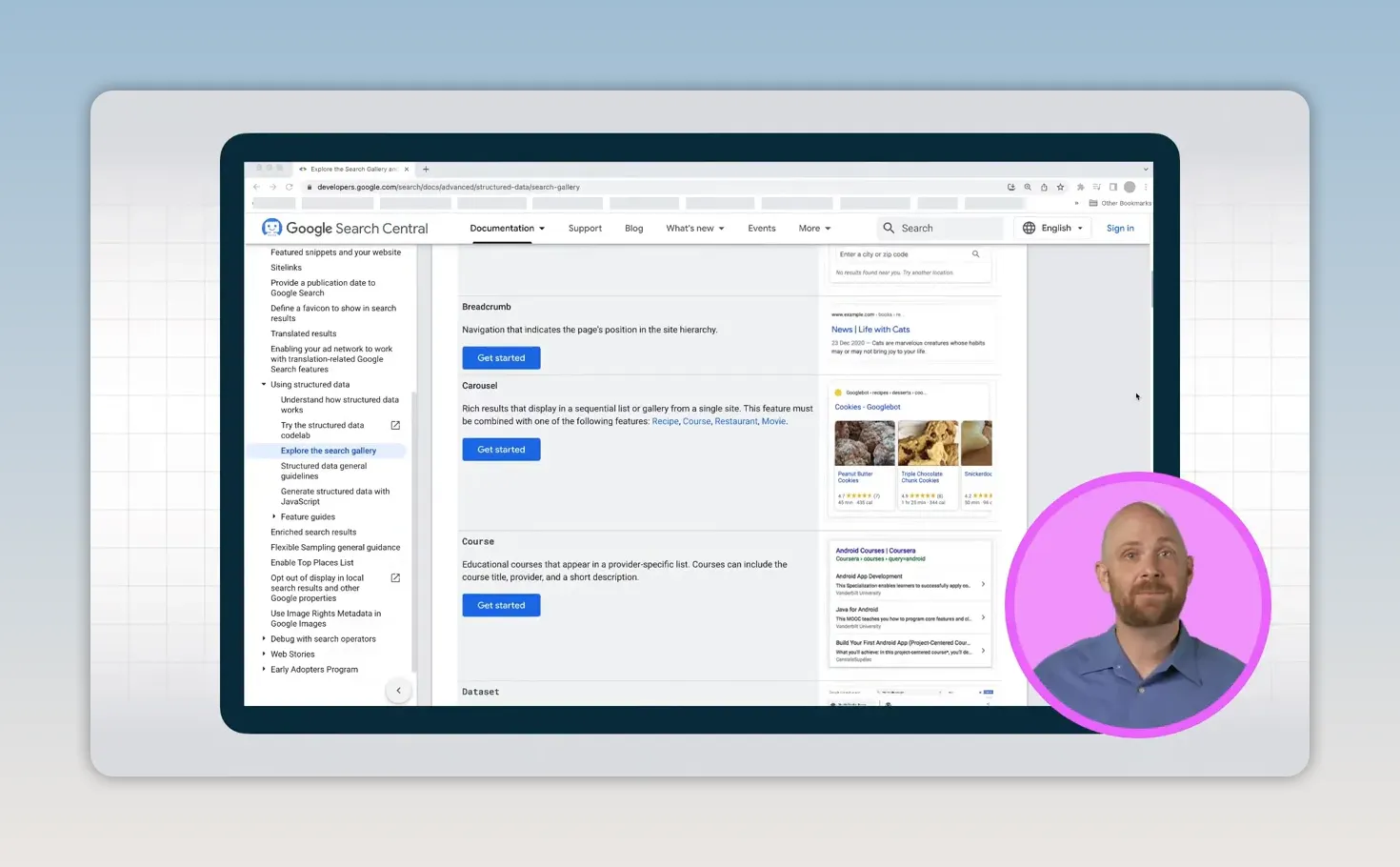This screenshot has width=1400, height=867.
Task: Click Get started under Breadcrumb
Action: [x=501, y=358]
